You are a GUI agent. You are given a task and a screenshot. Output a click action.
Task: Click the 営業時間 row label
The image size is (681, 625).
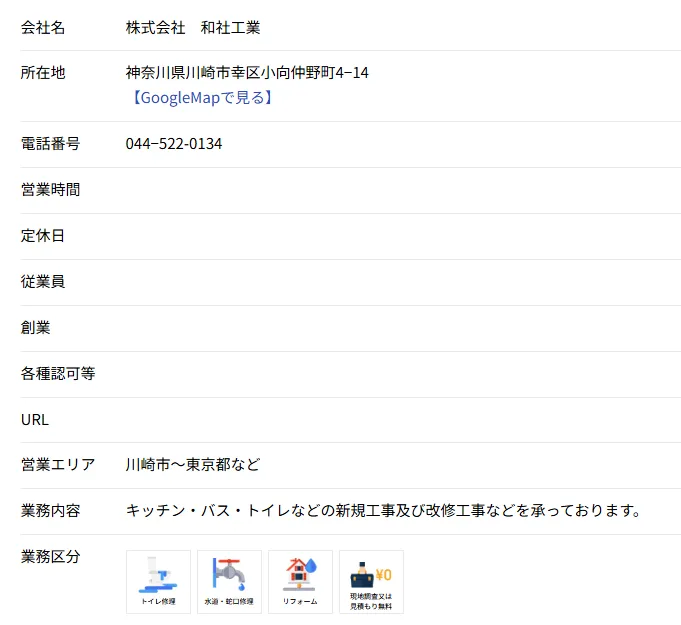[50, 190]
